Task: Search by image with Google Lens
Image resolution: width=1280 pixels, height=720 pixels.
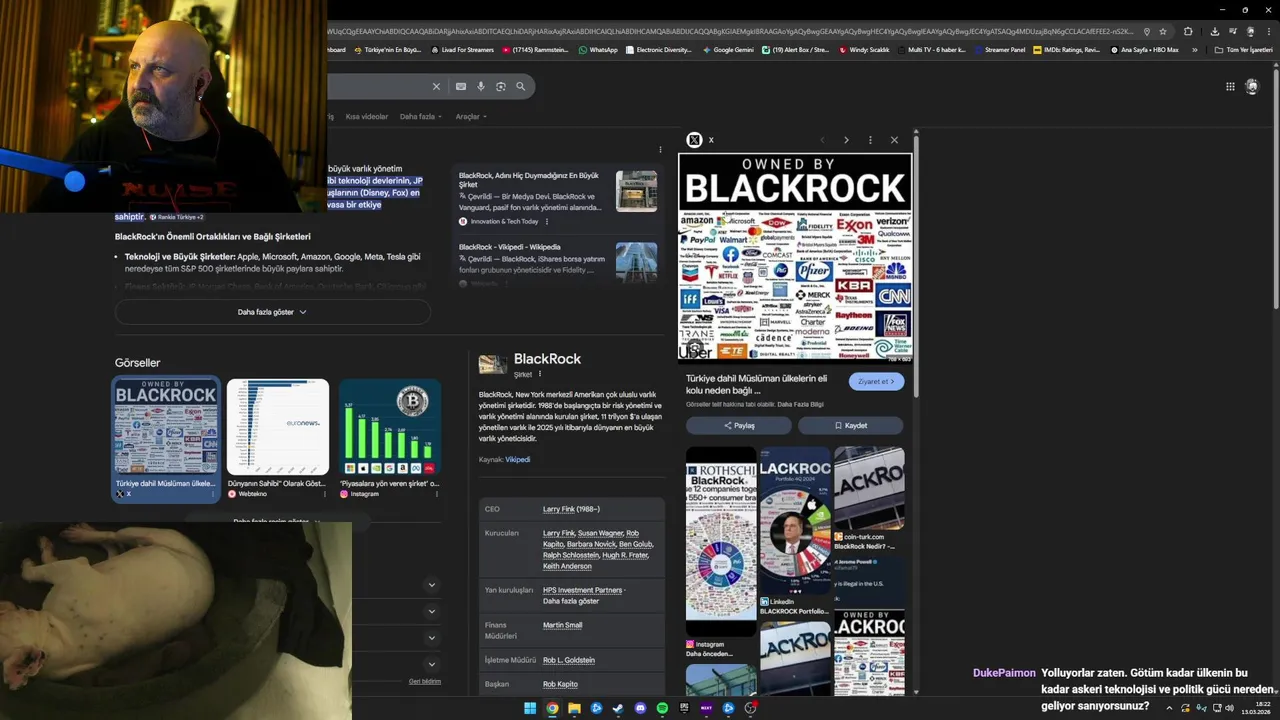Action: click(501, 87)
